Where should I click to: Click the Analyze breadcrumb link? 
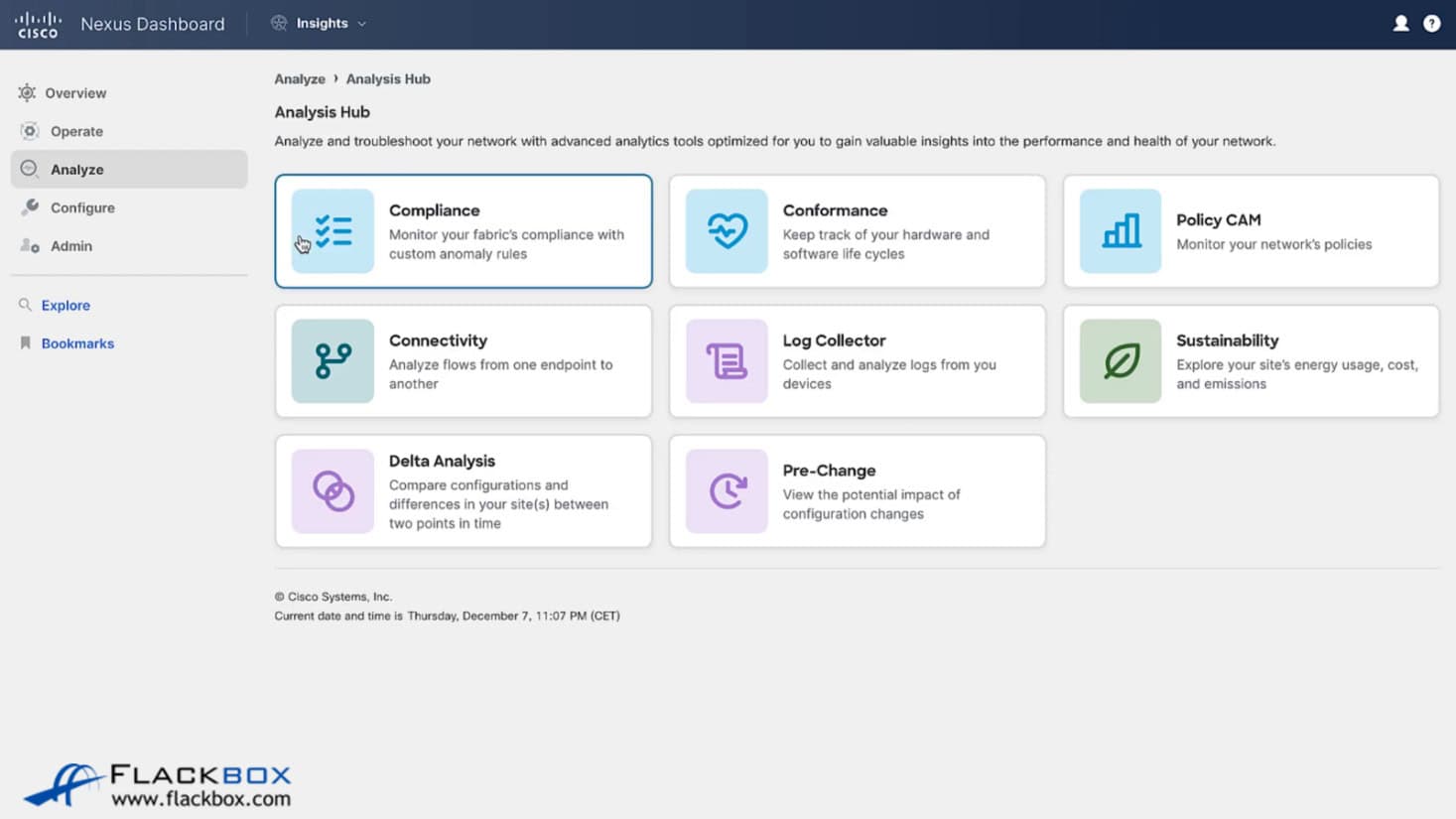point(300,79)
